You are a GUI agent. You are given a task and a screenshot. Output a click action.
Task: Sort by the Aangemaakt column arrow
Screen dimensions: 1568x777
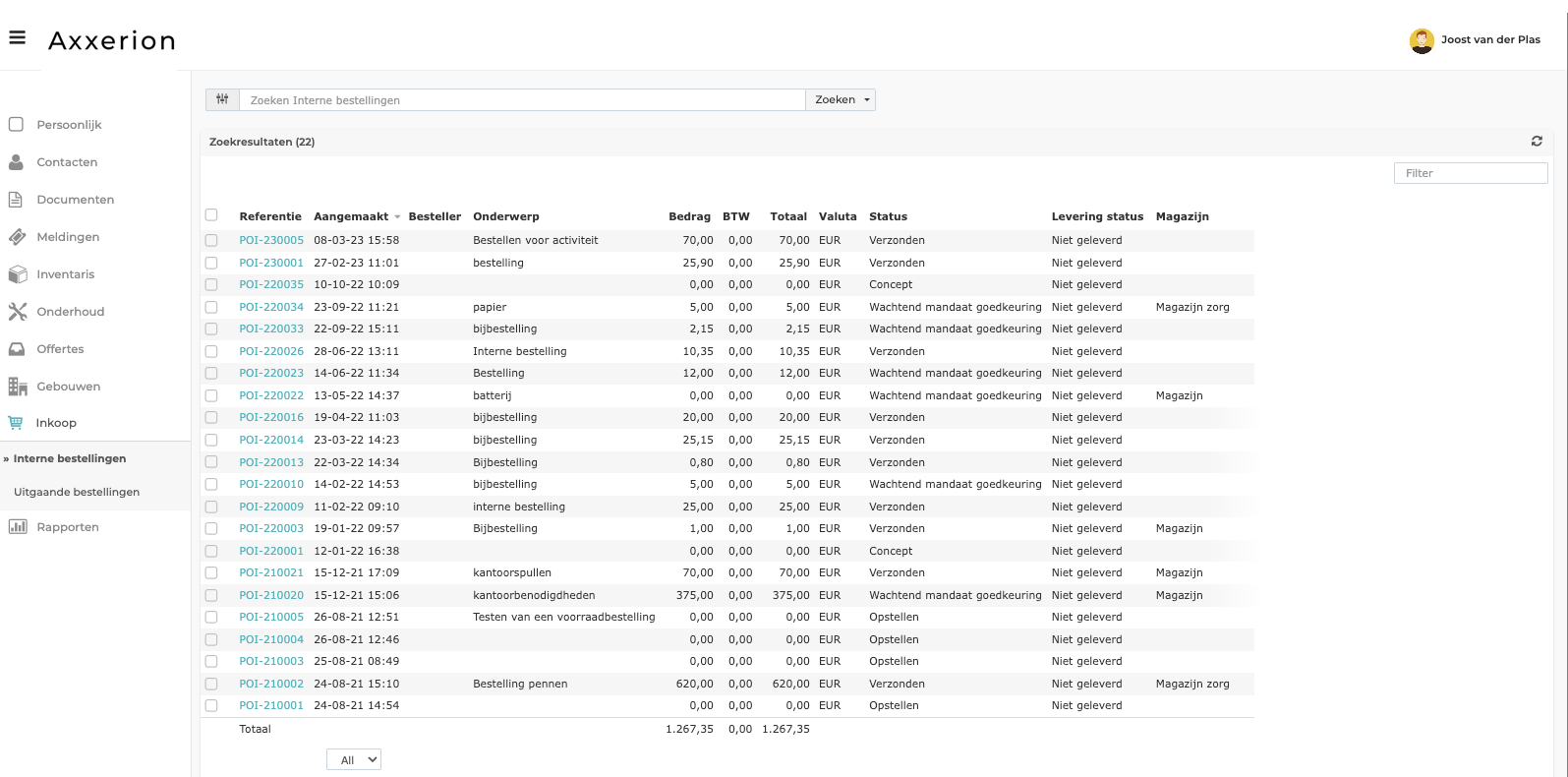click(x=397, y=217)
